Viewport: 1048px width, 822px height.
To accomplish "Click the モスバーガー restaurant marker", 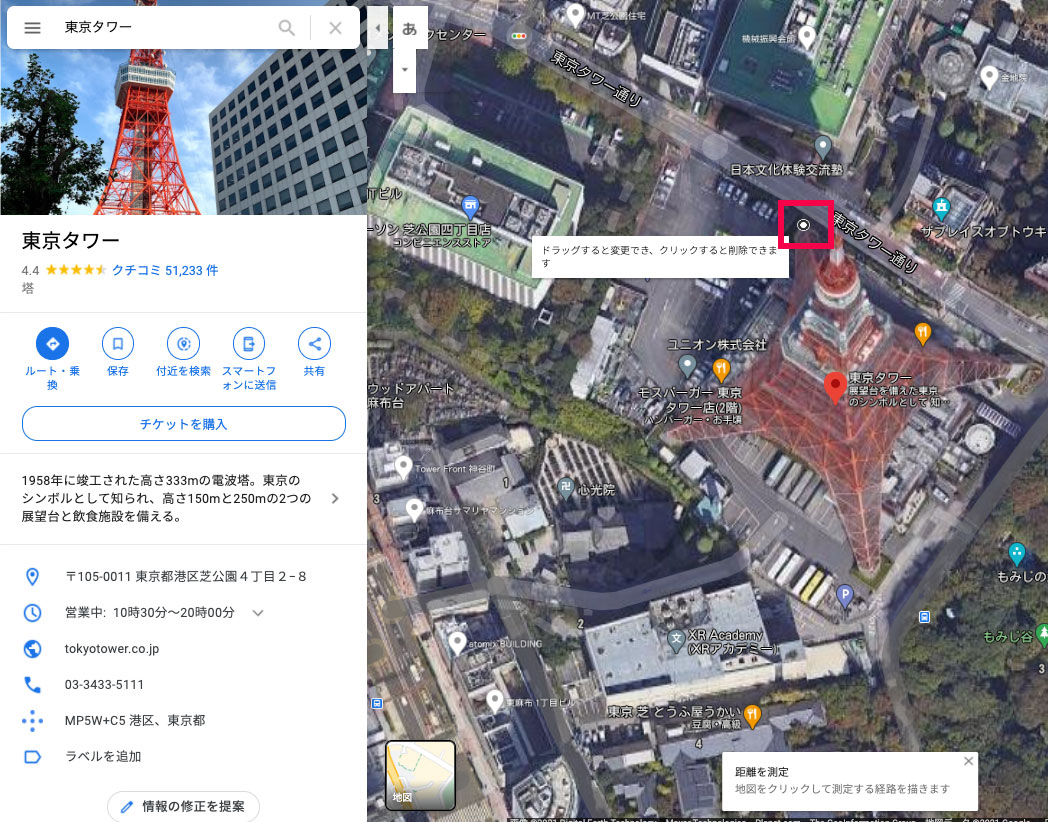I will coord(721,369).
